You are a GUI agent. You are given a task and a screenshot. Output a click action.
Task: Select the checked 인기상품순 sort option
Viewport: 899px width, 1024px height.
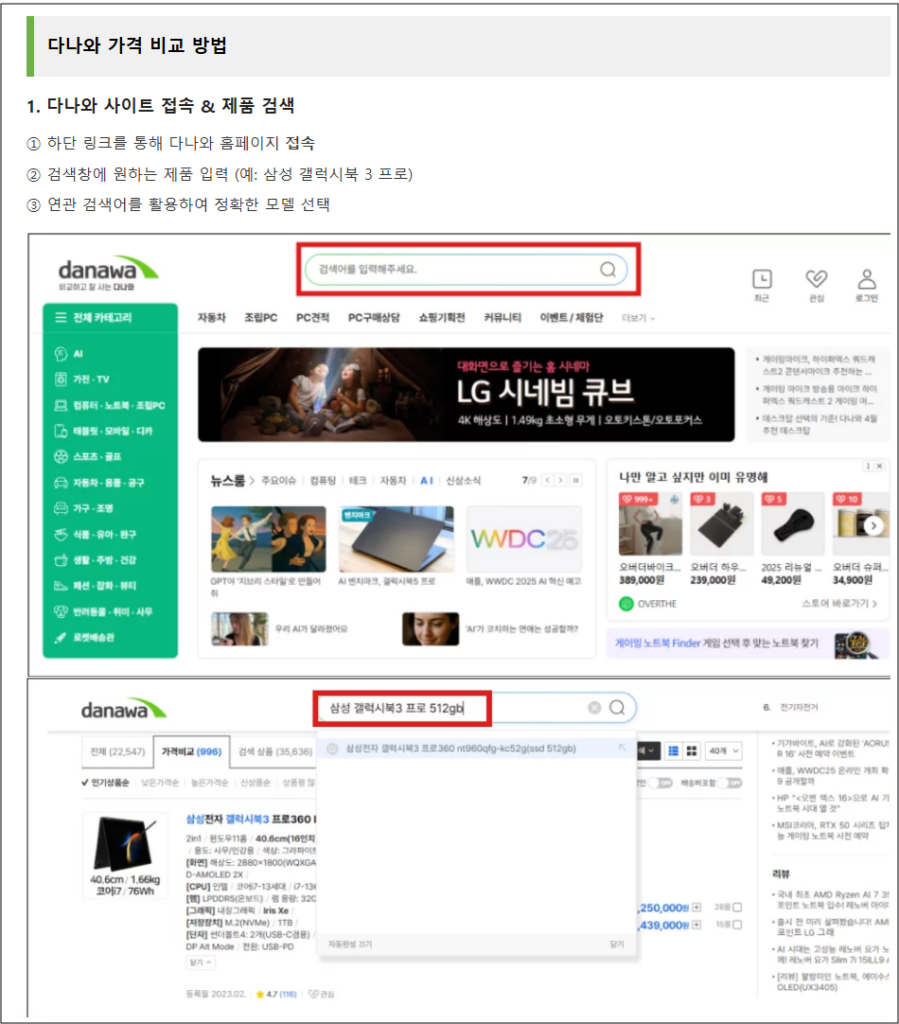105,782
